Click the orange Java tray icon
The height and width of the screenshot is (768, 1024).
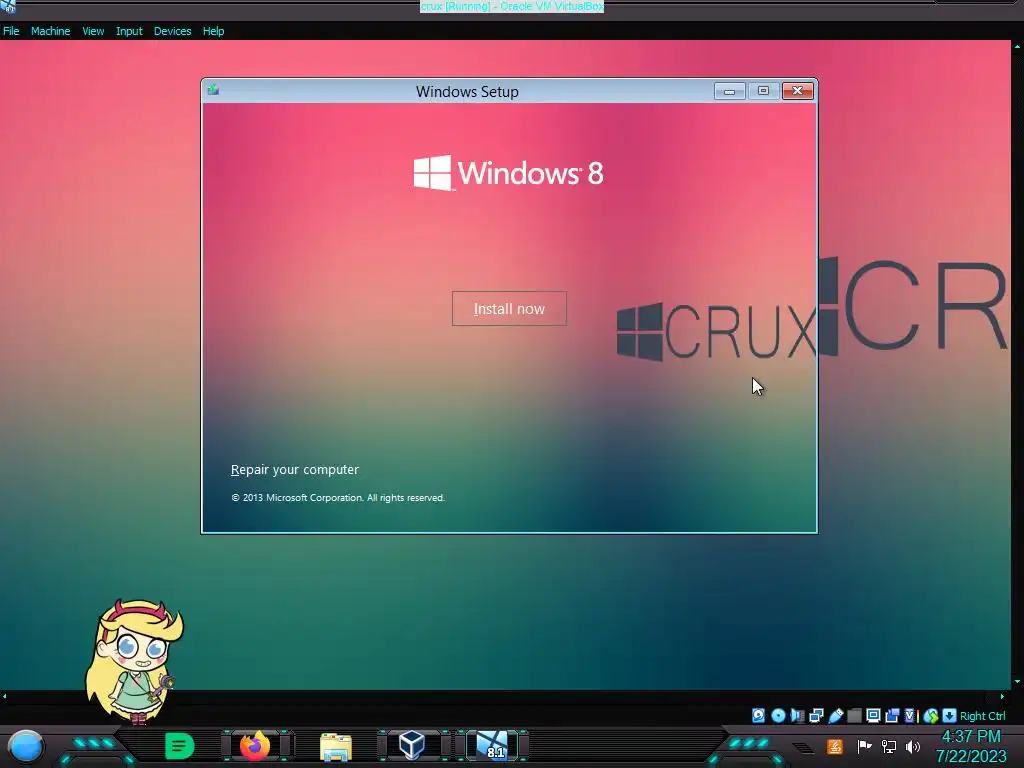(x=835, y=746)
